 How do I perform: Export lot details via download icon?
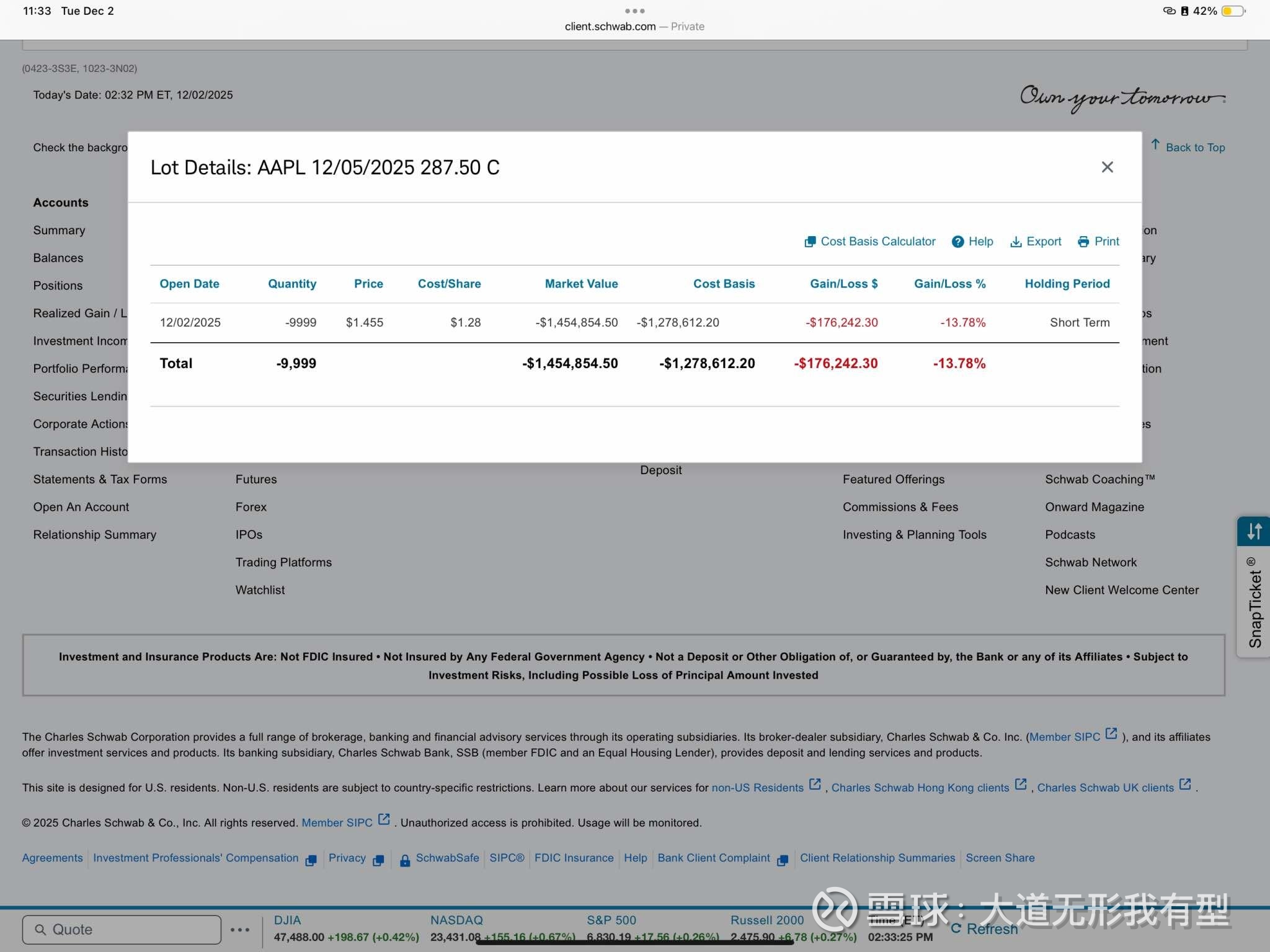1016,242
